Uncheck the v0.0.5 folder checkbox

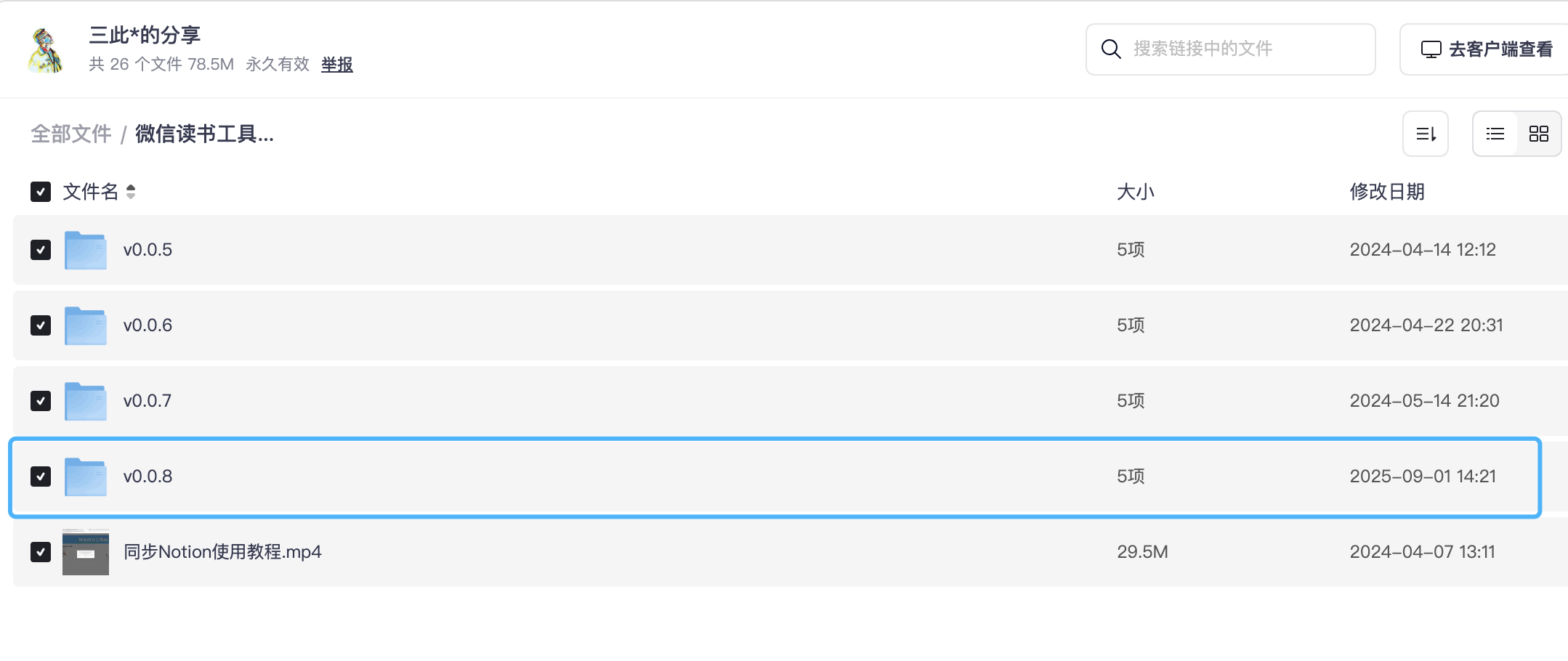[x=41, y=250]
